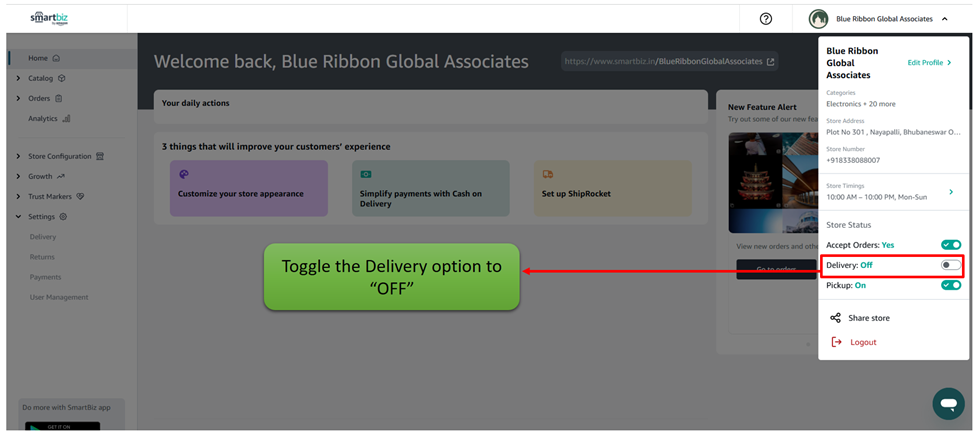Open Payments under Settings
Image resolution: width=975 pixels, height=431 pixels.
(x=45, y=277)
